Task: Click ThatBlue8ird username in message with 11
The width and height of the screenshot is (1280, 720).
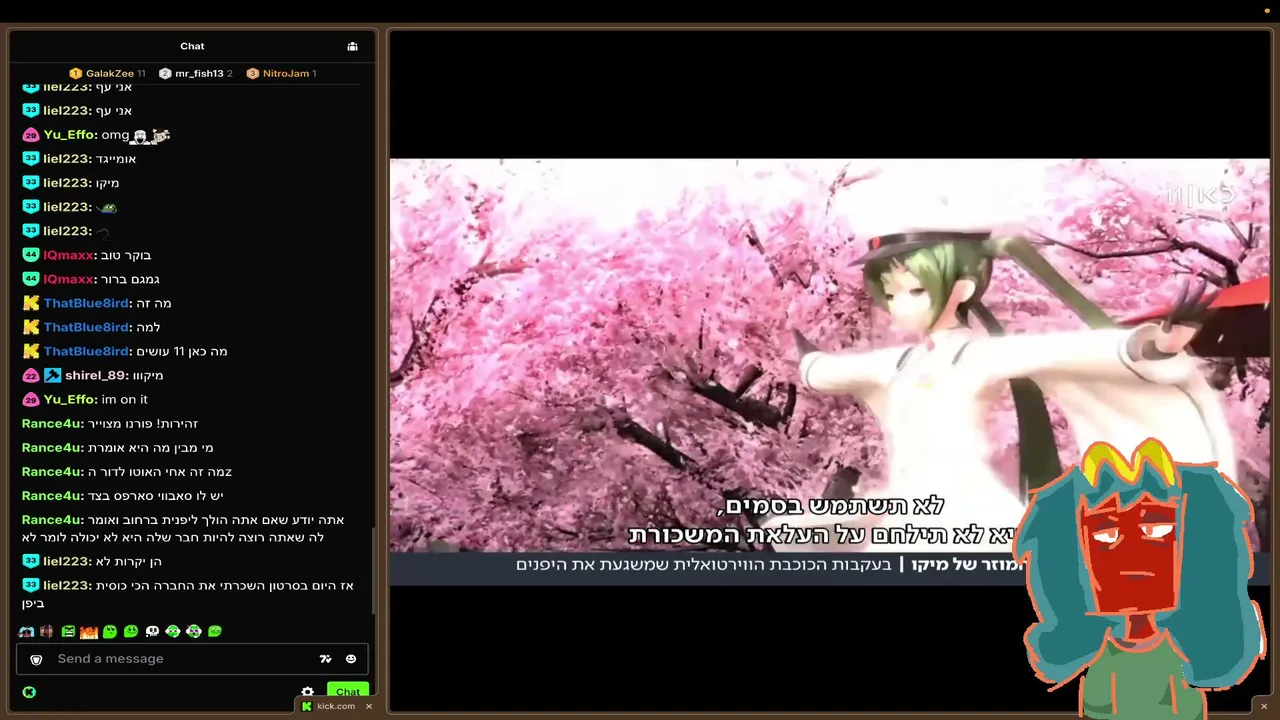Action: coord(86,351)
